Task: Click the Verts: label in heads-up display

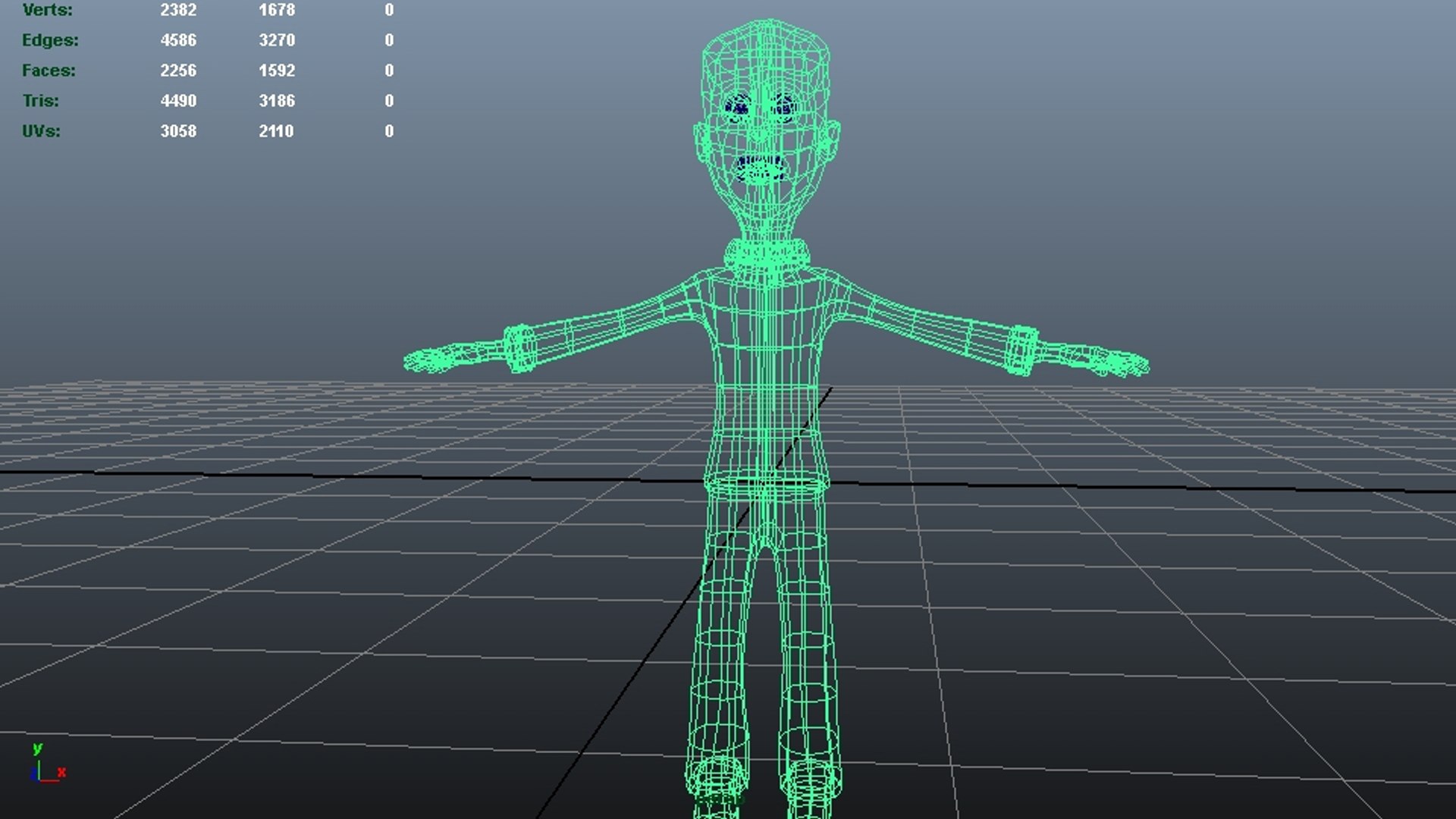Action: (48, 10)
